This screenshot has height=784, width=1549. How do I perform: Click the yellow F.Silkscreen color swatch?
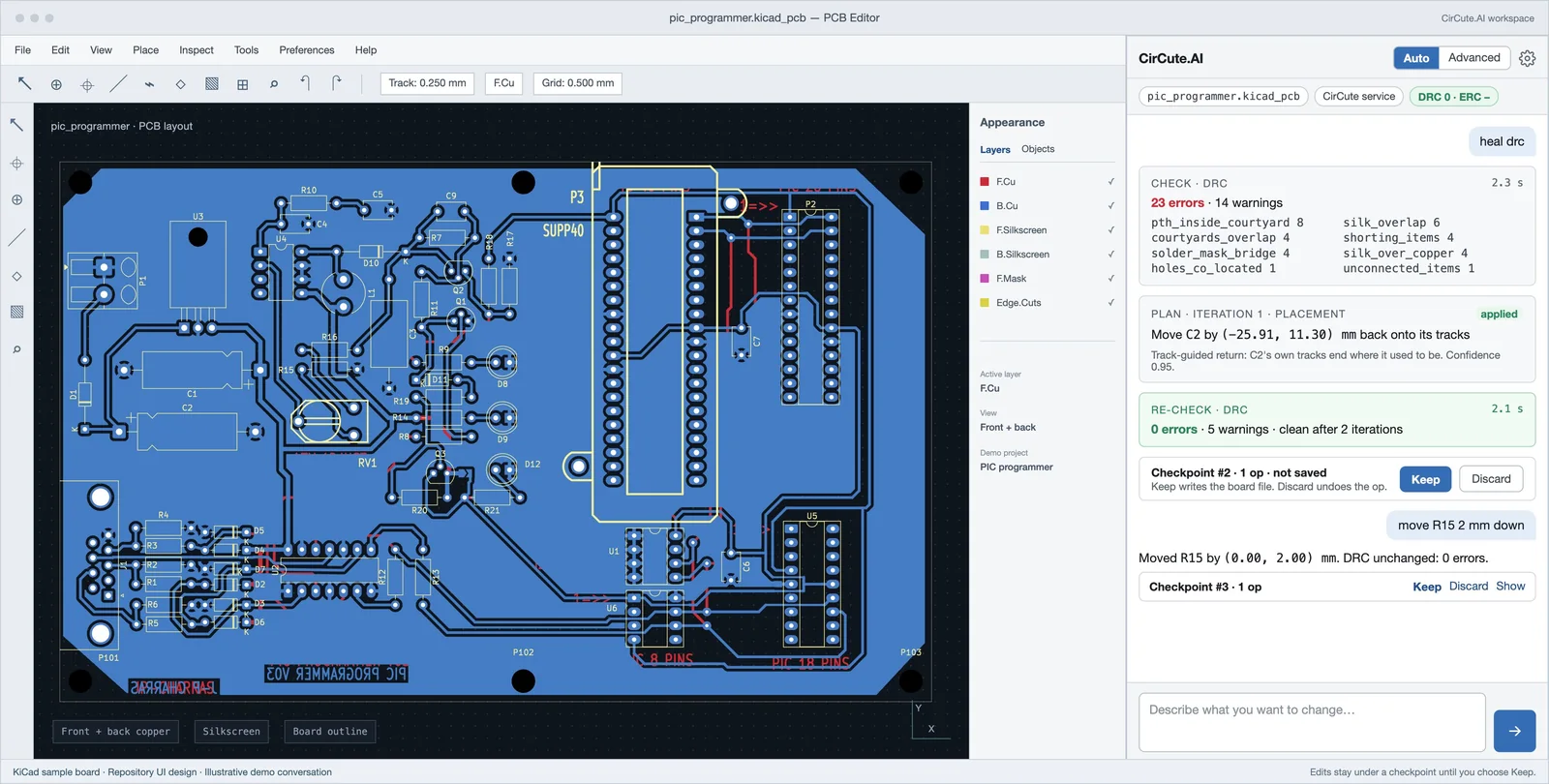985,230
